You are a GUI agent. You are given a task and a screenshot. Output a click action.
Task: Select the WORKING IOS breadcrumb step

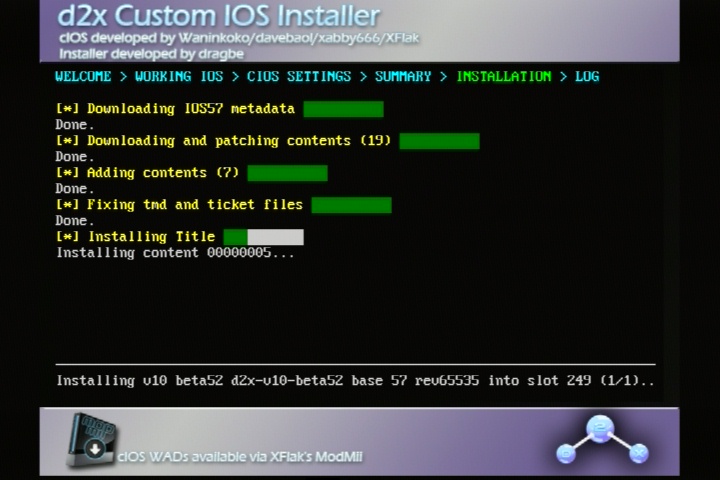pos(179,76)
